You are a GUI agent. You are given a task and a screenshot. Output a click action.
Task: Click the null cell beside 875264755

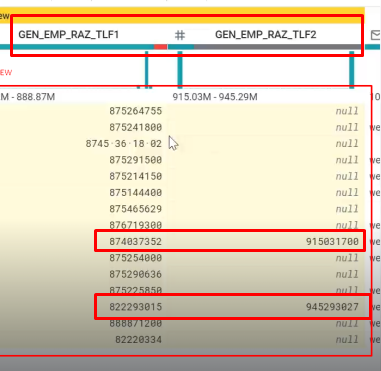point(347,111)
